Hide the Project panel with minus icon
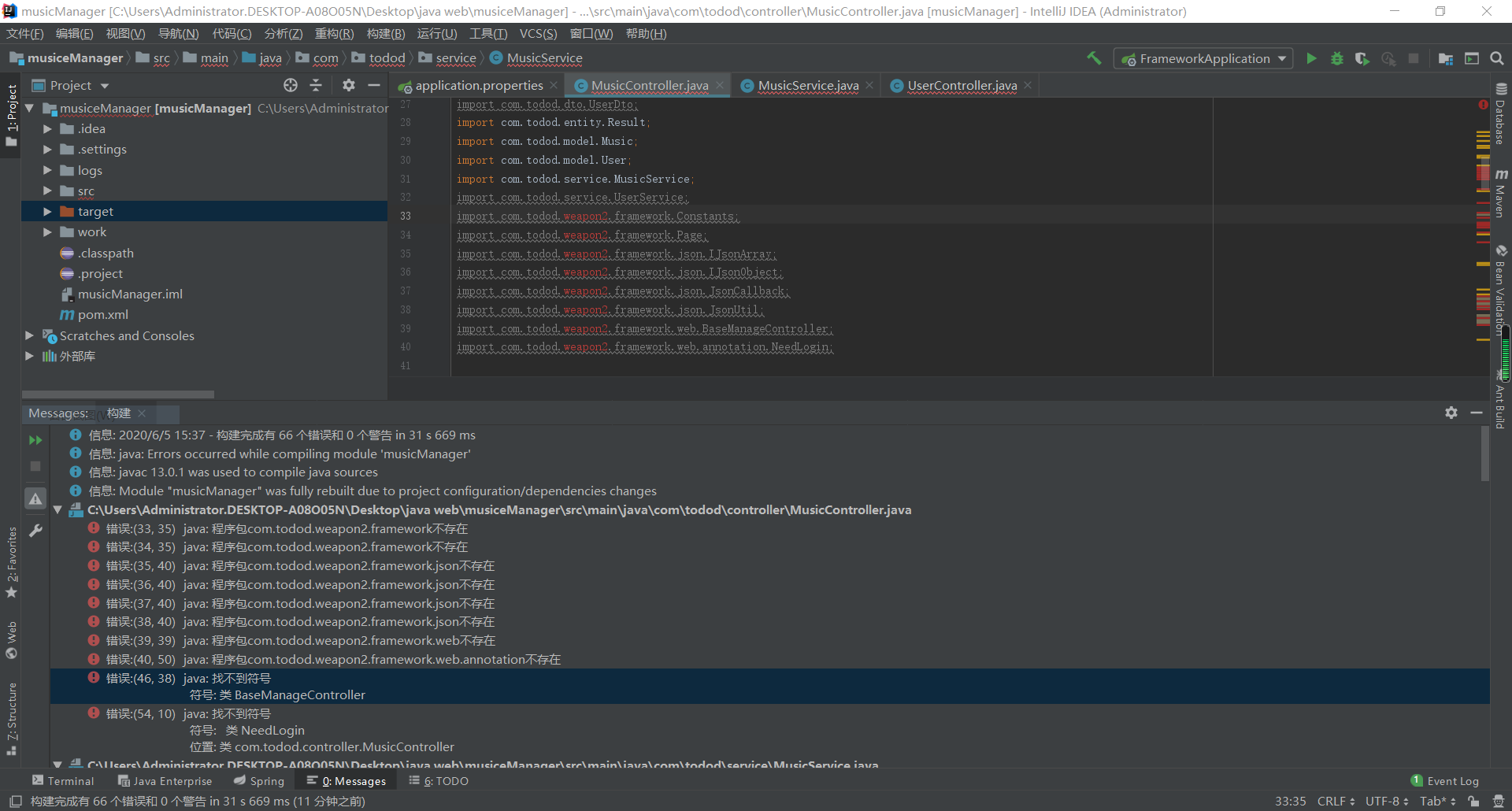 click(x=374, y=85)
